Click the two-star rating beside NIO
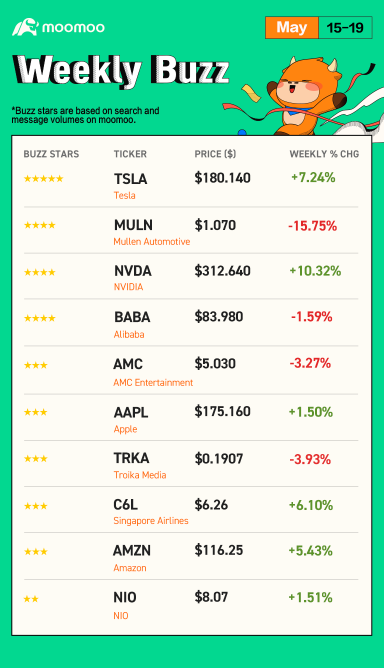Viewport: 384px width, 668px height. (x=31, y=599)
